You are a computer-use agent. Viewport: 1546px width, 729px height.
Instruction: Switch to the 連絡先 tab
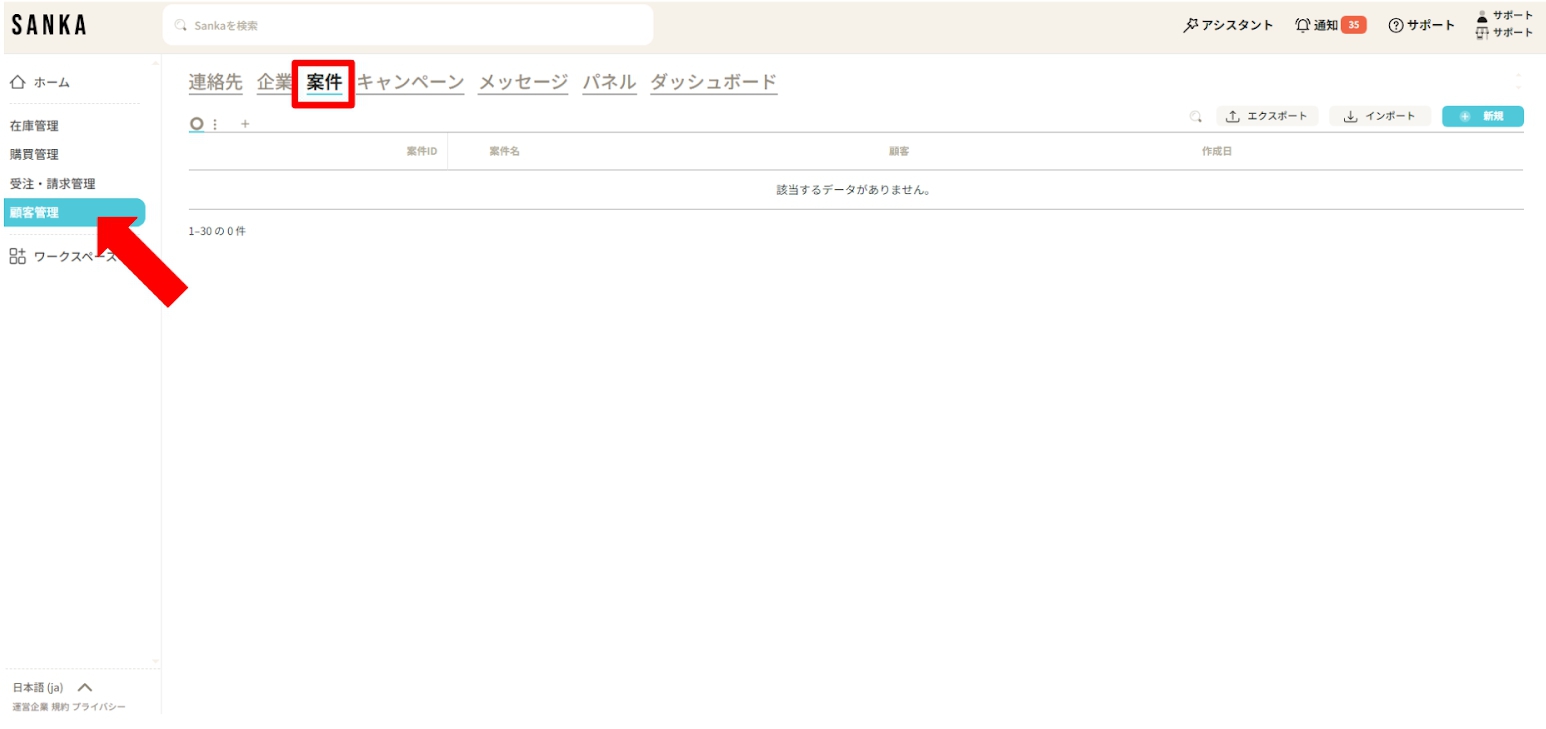pos(216,82)
